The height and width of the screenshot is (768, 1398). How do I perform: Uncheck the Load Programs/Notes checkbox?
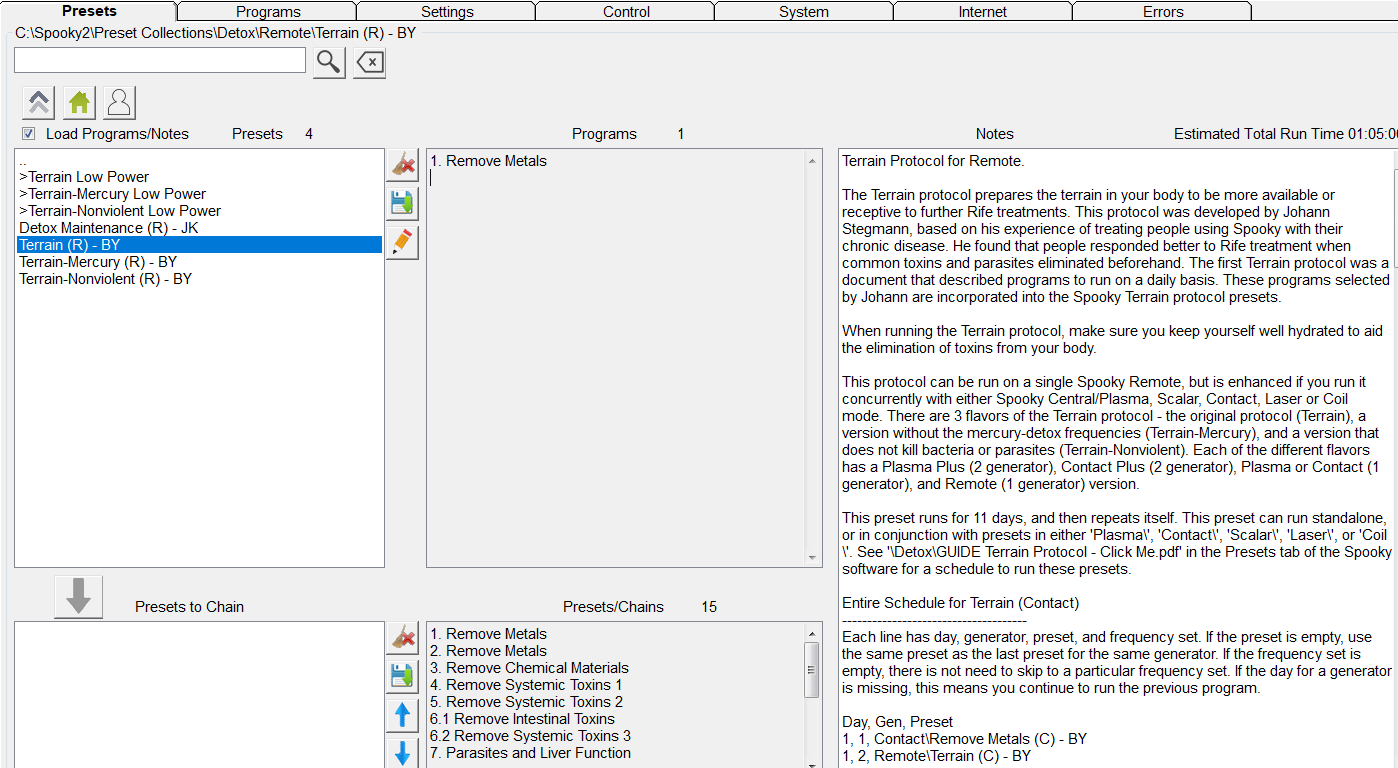pyautogui.click(x=29, y=134)
